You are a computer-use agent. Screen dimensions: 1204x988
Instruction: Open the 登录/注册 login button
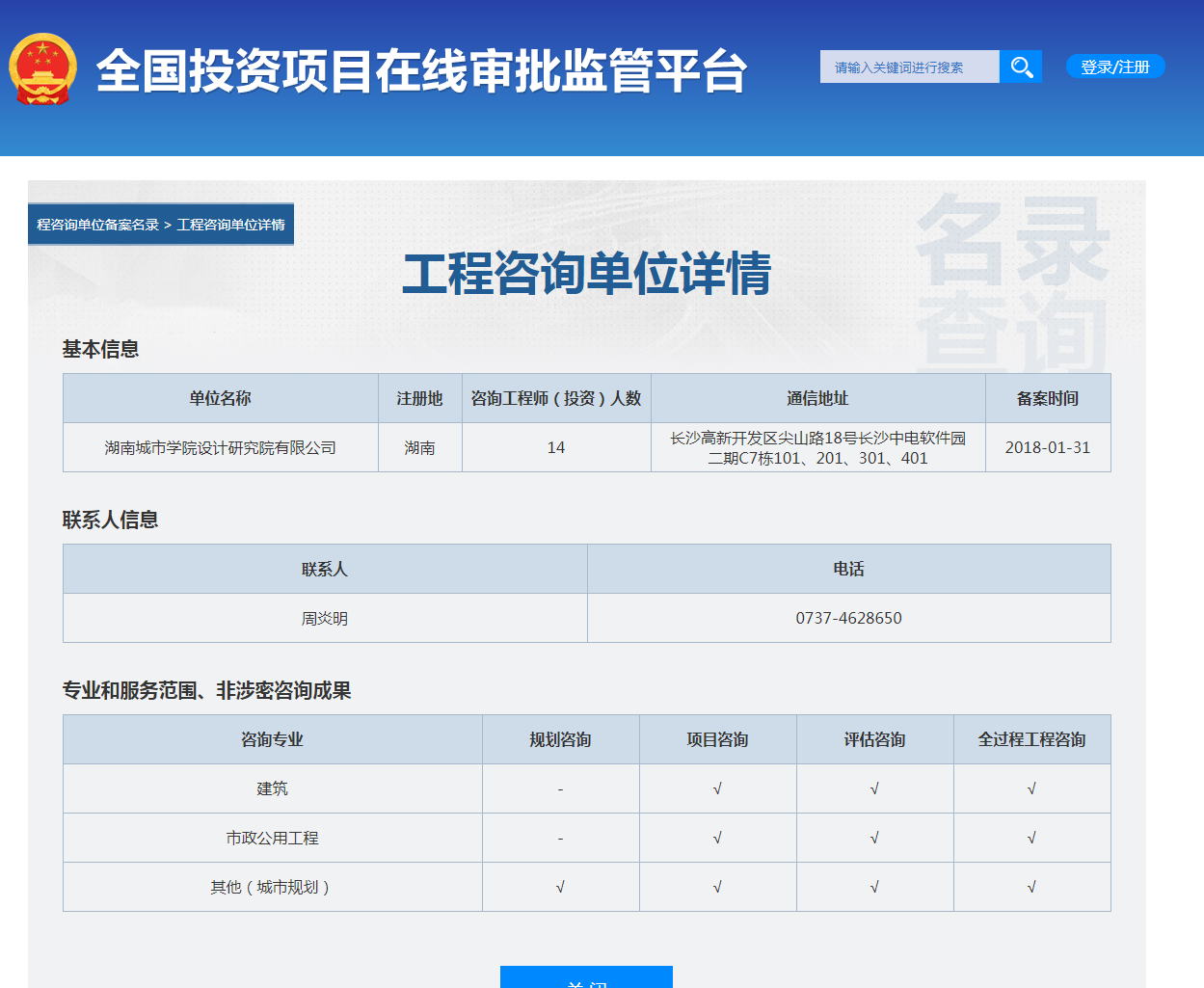1115,67
